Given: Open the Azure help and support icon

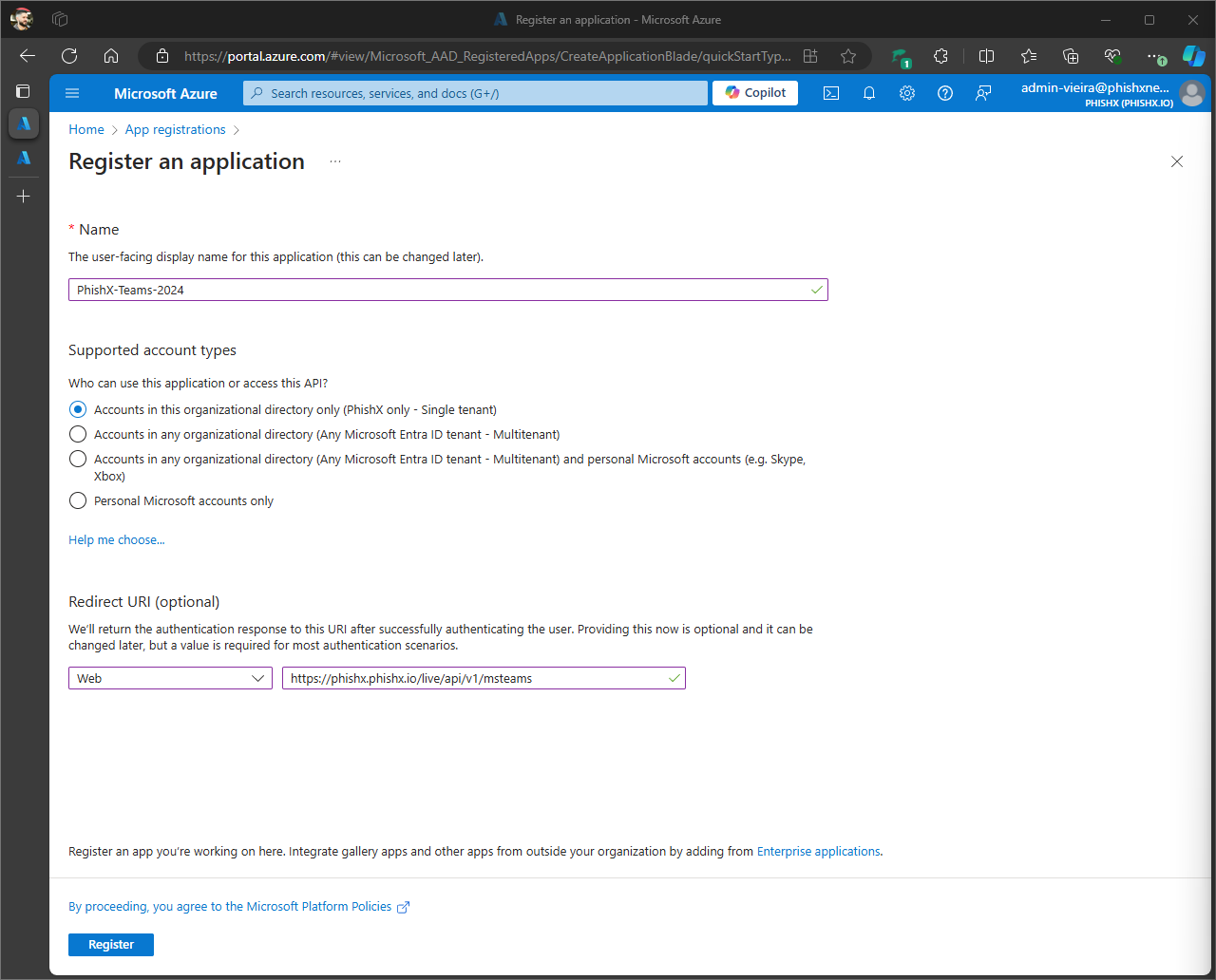Looking at the screenshot, I should coord(945,93).
